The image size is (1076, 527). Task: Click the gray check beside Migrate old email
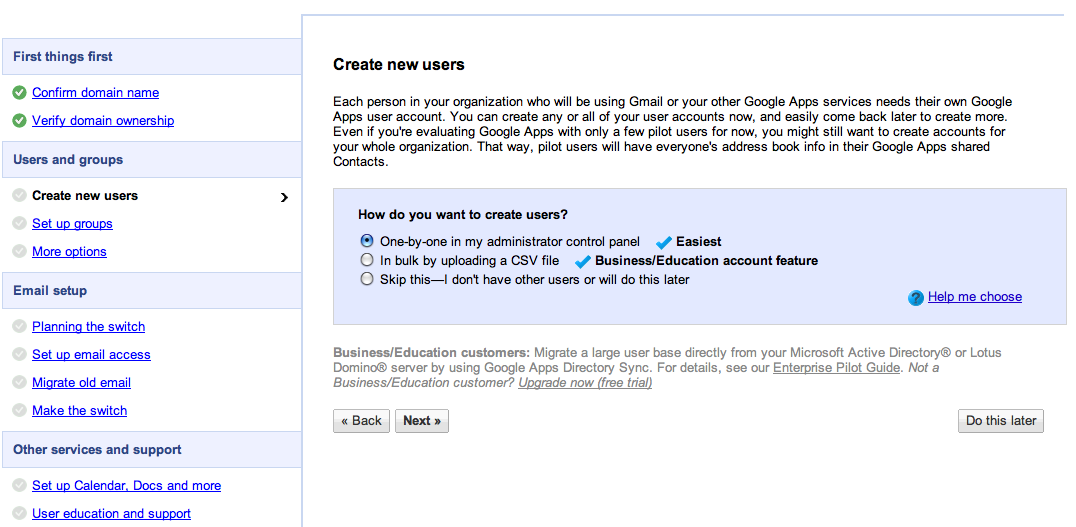pos(19,383)
